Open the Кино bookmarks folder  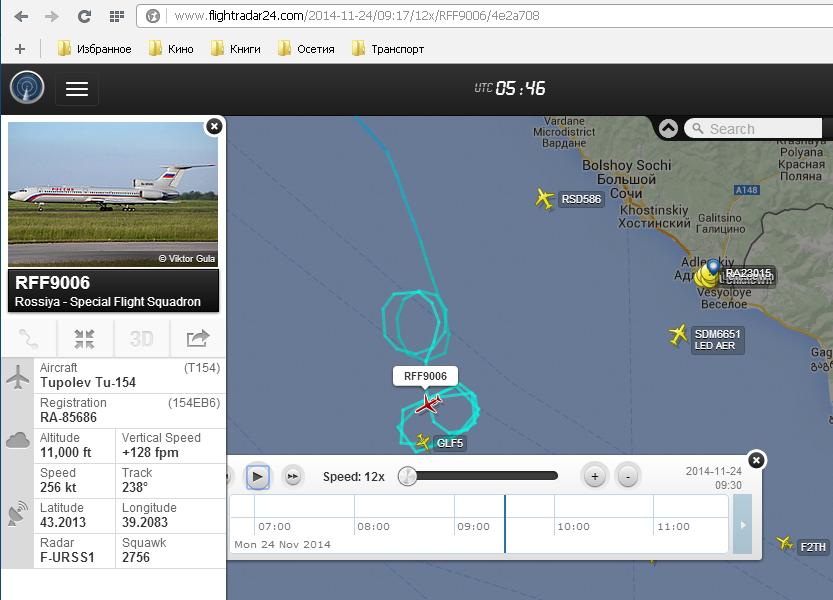point(171,49)
